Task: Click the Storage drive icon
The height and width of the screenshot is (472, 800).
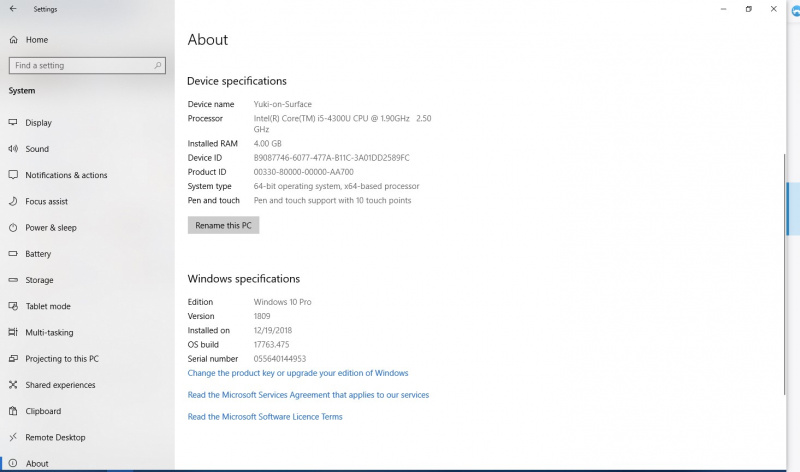Action: 13,280
